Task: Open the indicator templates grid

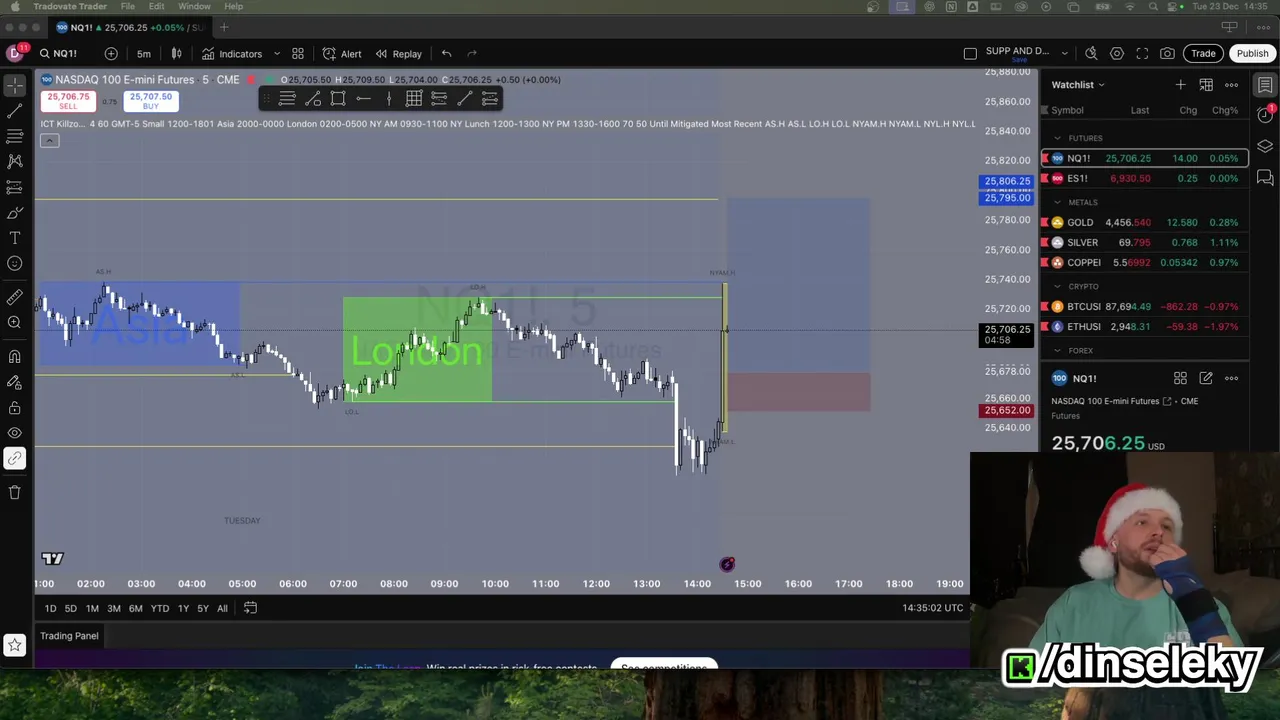Action: point(298,54)
